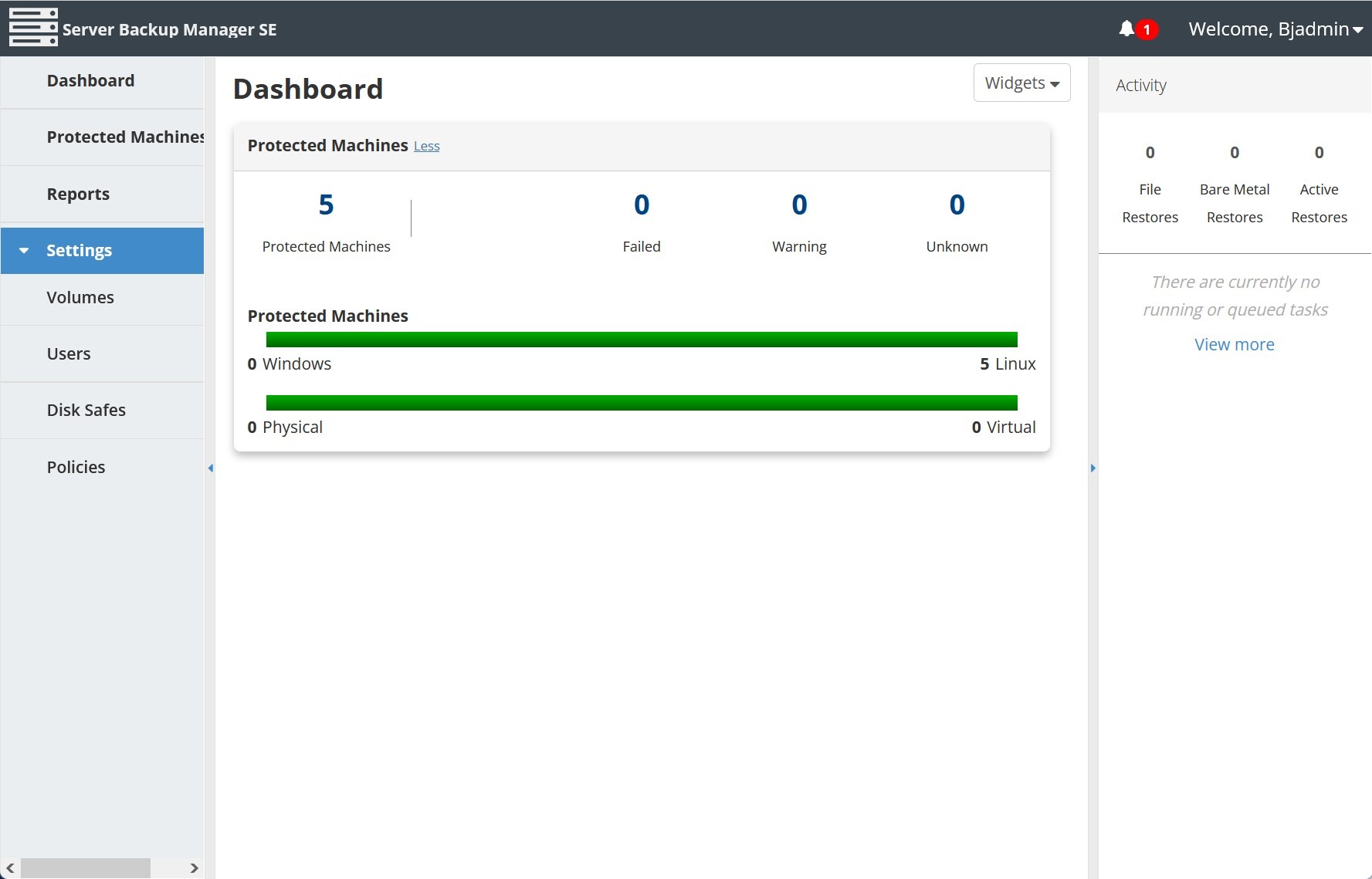The image size is (1372, 879).
Task: Click the Unknown machines count
Action: [x=957, y=205]
